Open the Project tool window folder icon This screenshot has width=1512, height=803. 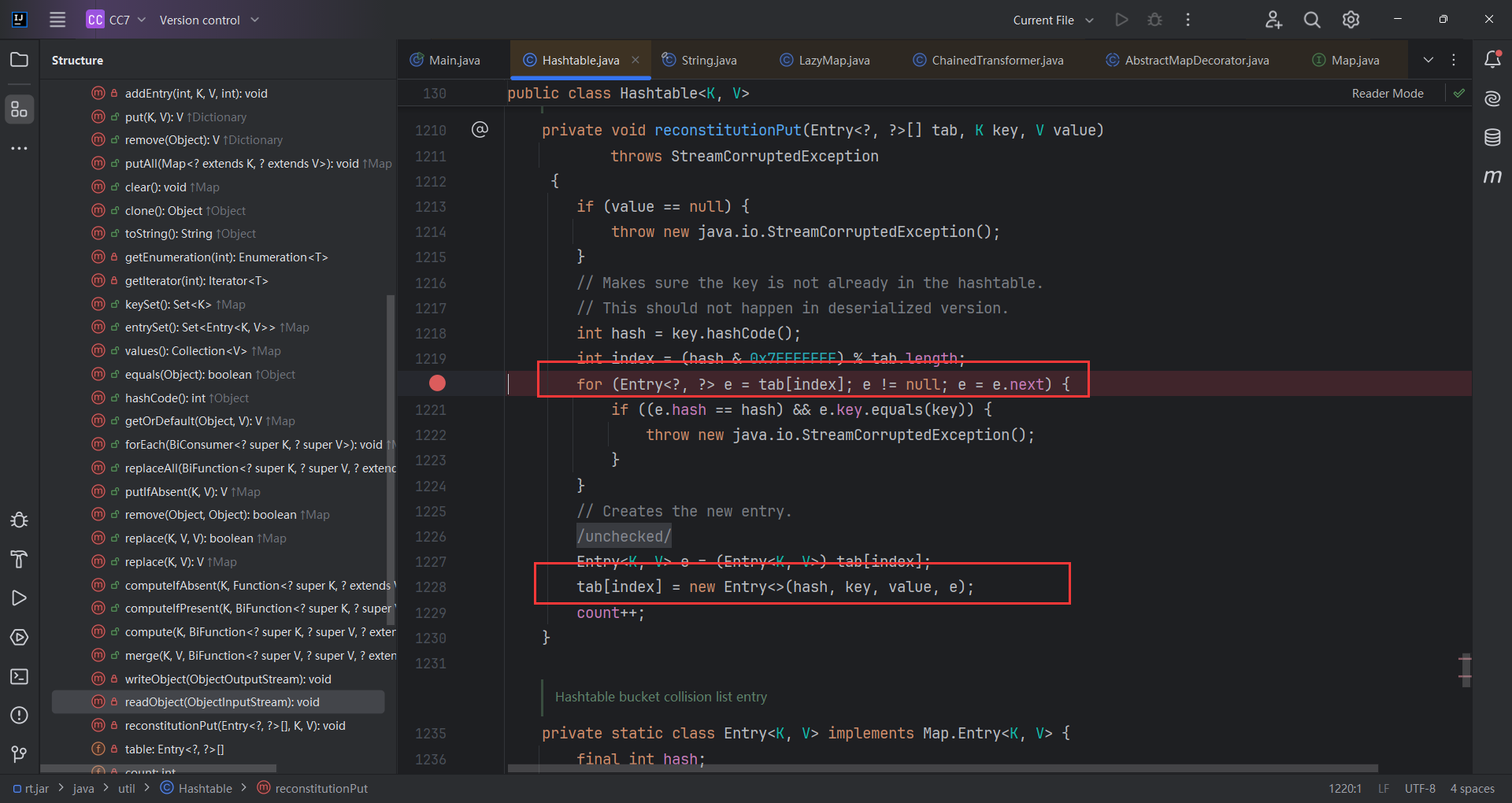pos(20,60)
